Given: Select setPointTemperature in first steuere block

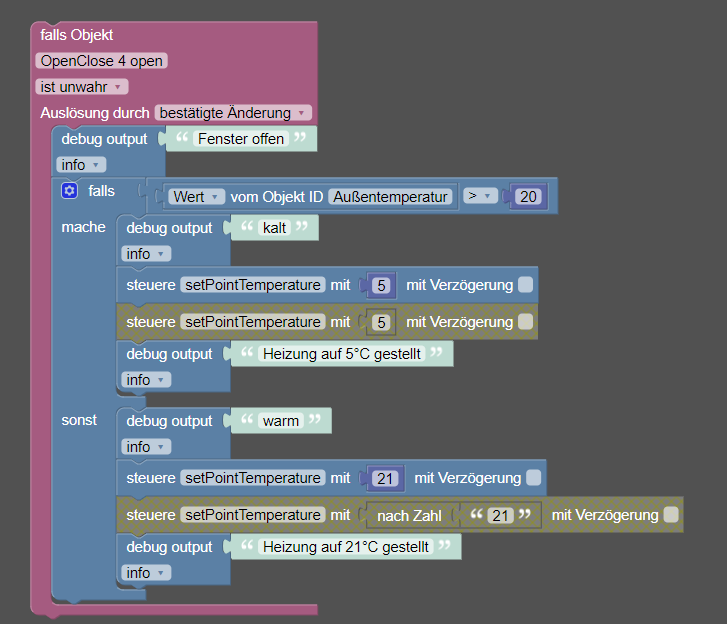Looking at the screenshot, I should (253, 285).
